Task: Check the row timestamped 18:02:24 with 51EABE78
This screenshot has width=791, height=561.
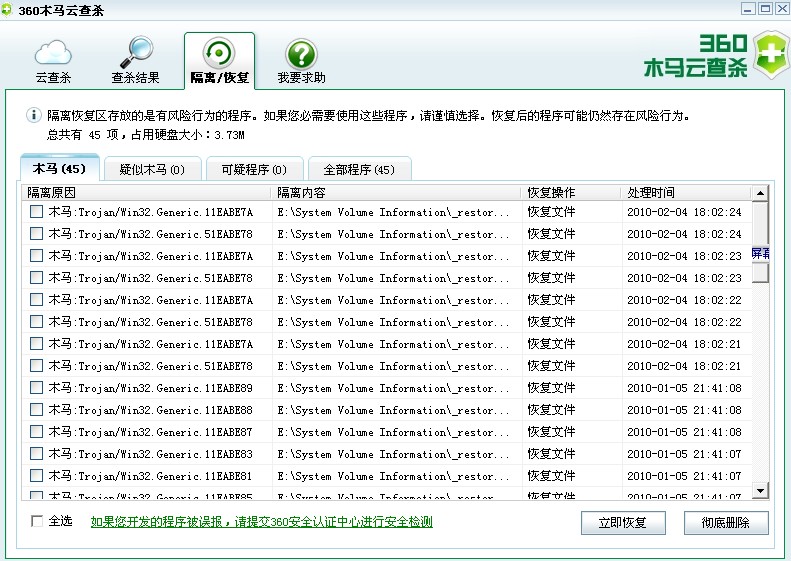Action: pos(36,234)
